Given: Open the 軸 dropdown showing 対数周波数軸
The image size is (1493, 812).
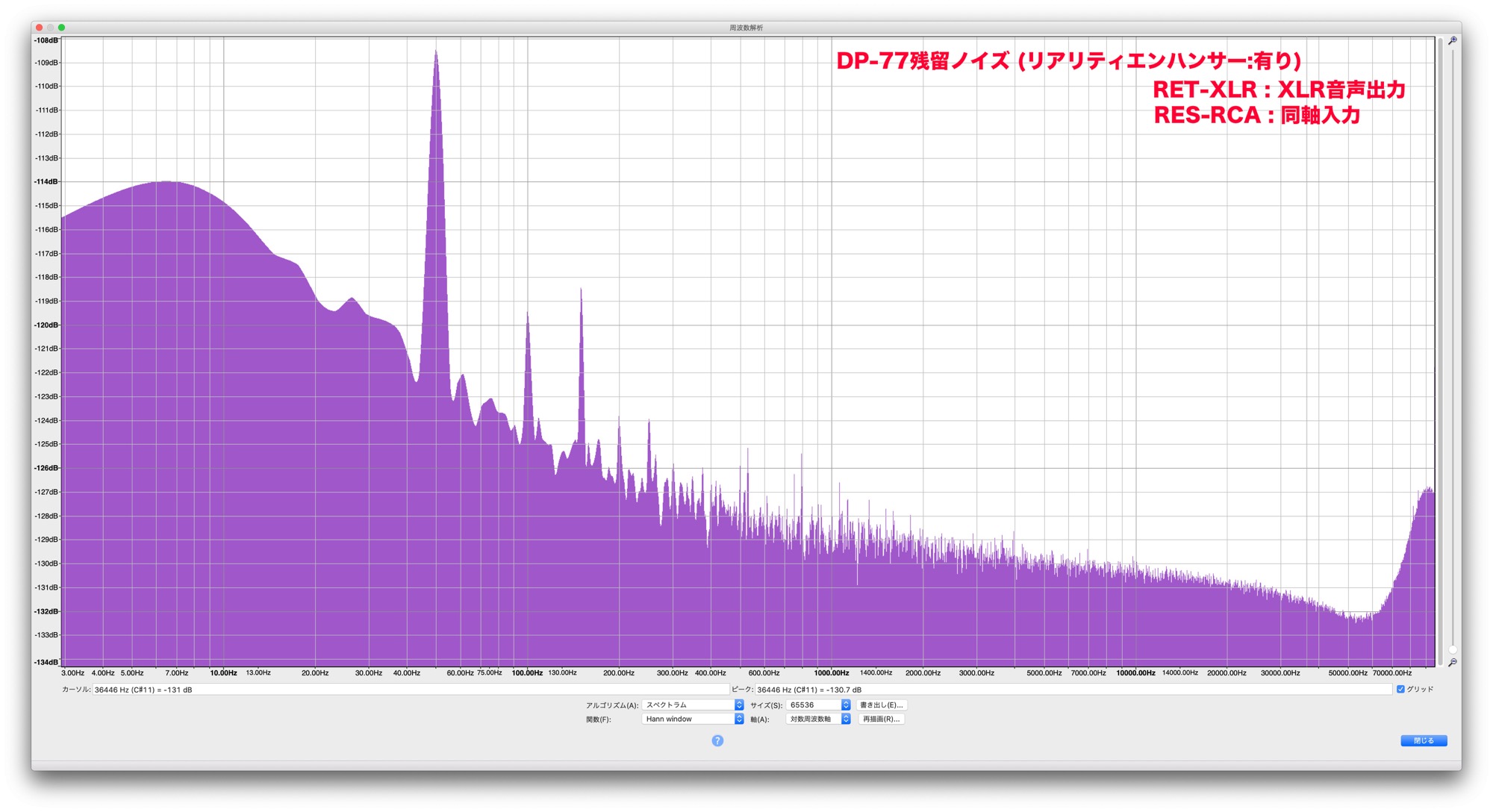Looking at the screenshot, I should 818,719.
